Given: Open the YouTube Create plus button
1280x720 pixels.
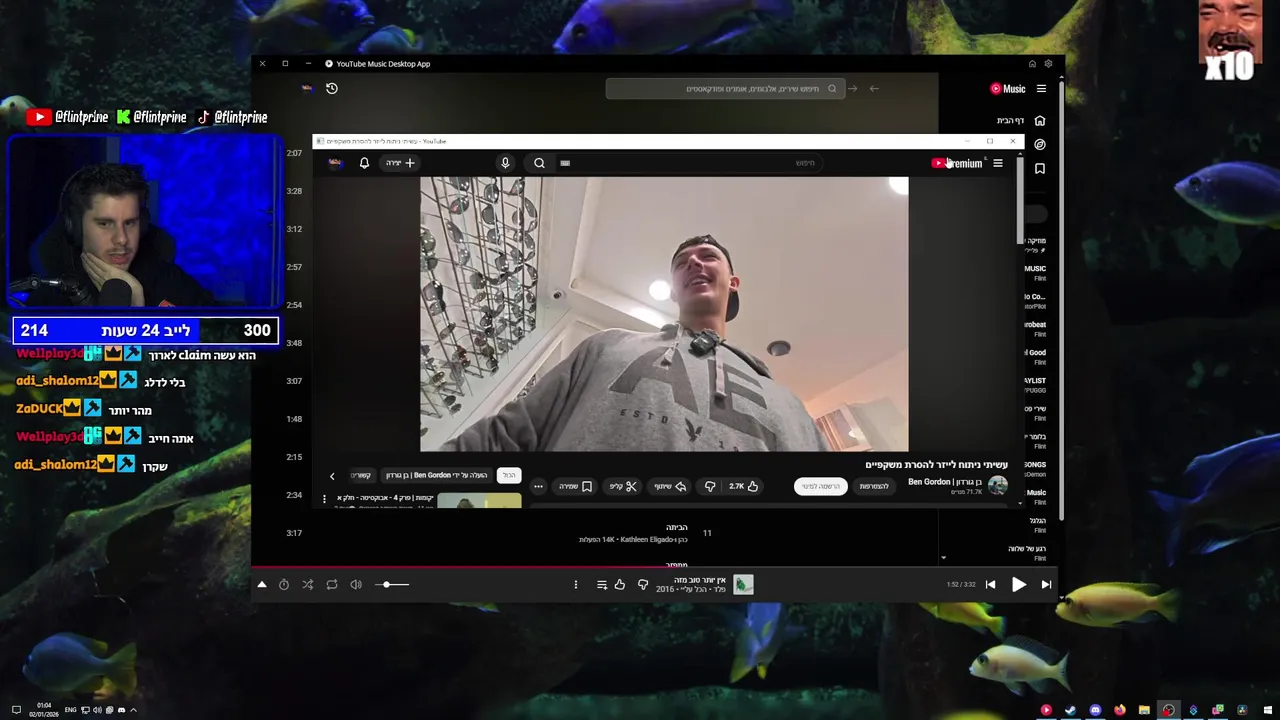Looking at the screenshot, I should click(400, 163).
